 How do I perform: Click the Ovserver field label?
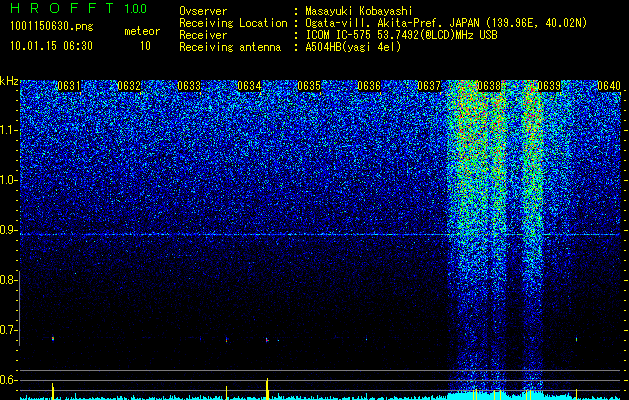pos(203,11)
